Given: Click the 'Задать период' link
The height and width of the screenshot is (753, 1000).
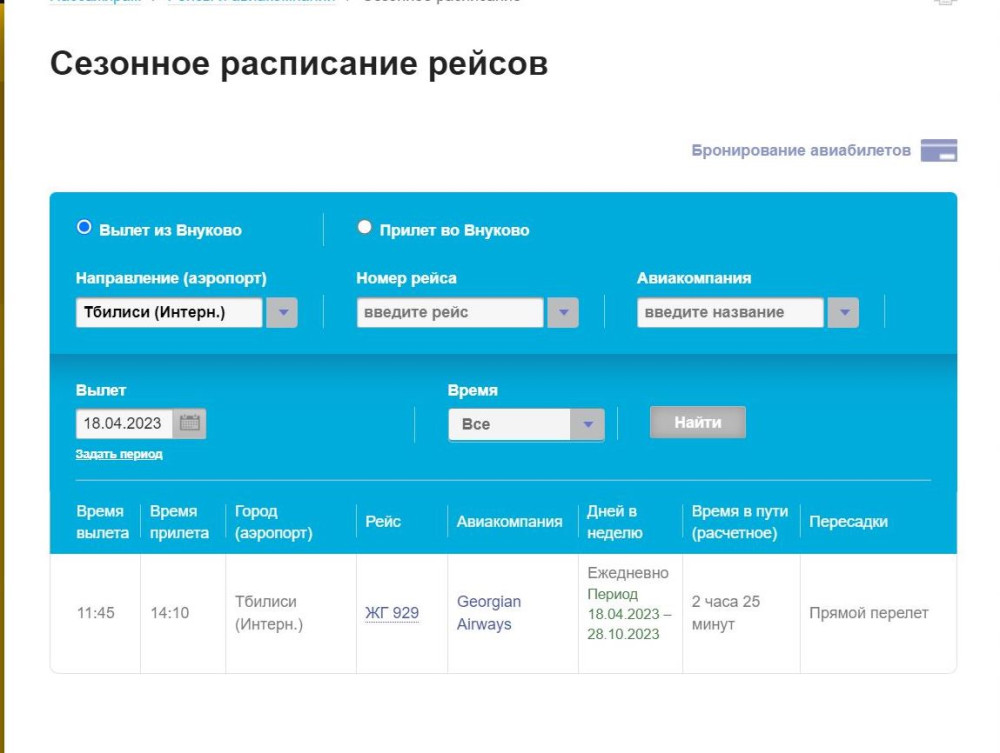Looking at the screenshot, I should click(119, 454).
